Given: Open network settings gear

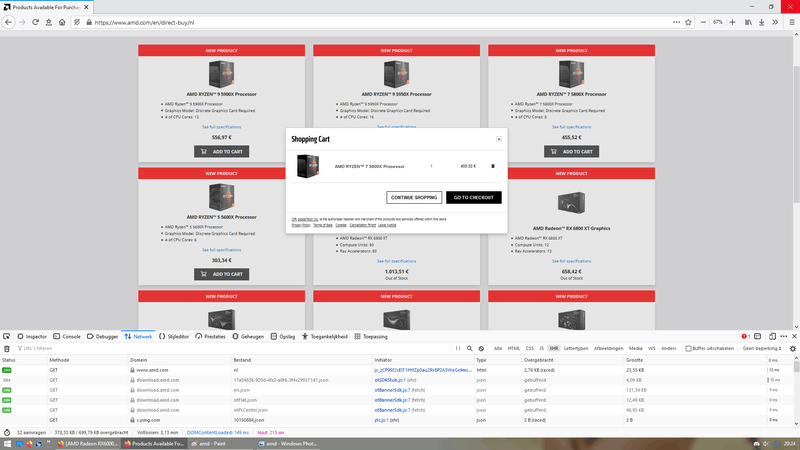Looking at the screenshot, I should 793,348.
